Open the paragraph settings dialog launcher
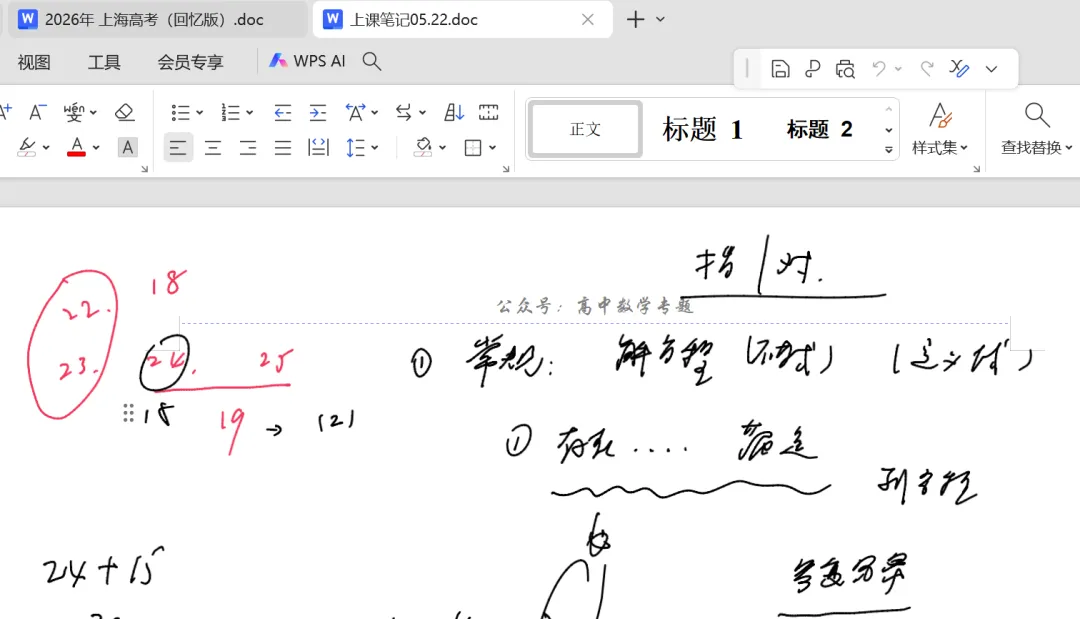 tap(506, 169)
